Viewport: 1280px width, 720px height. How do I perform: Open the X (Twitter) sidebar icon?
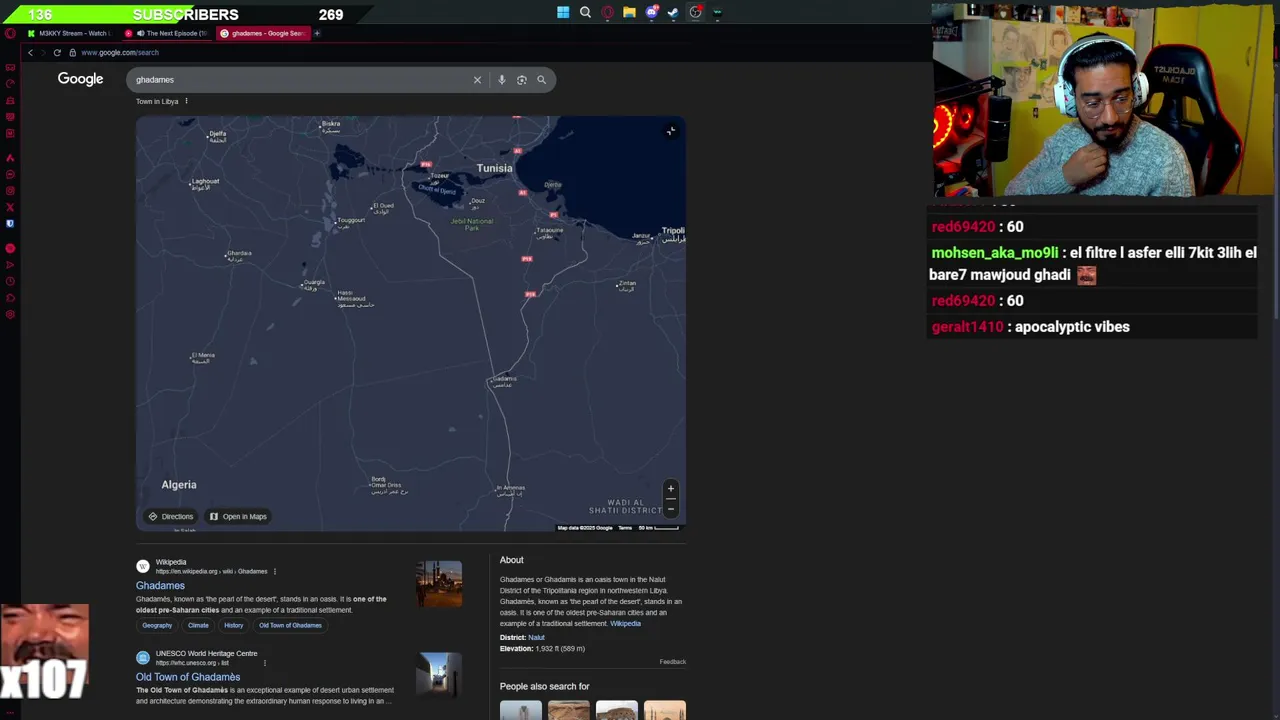pyautogui.click(x=10, y=207)
